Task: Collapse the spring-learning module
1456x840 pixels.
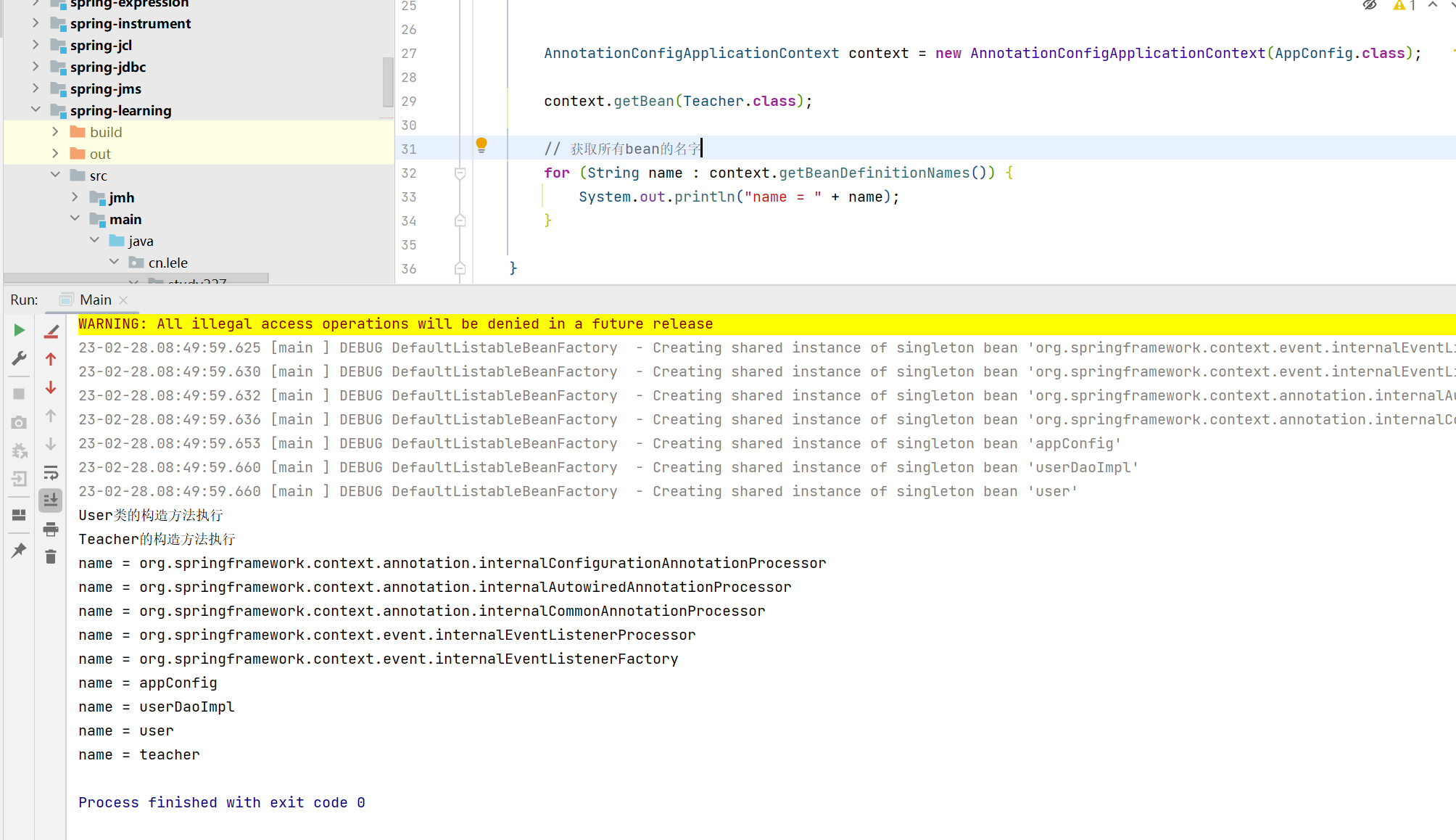Action: (36, 110)
